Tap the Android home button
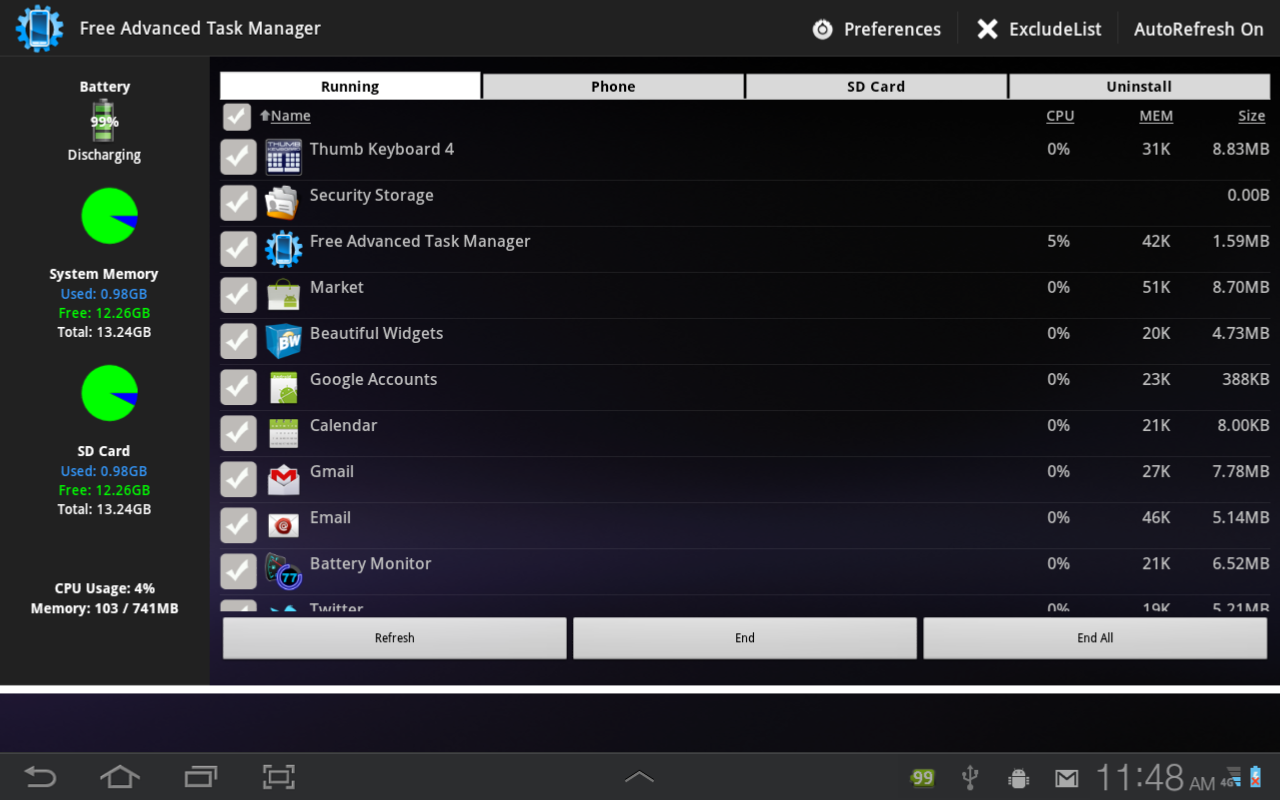Image resolution: width=1280 pixels, height=800 pixels. click(x=119, y=776)
